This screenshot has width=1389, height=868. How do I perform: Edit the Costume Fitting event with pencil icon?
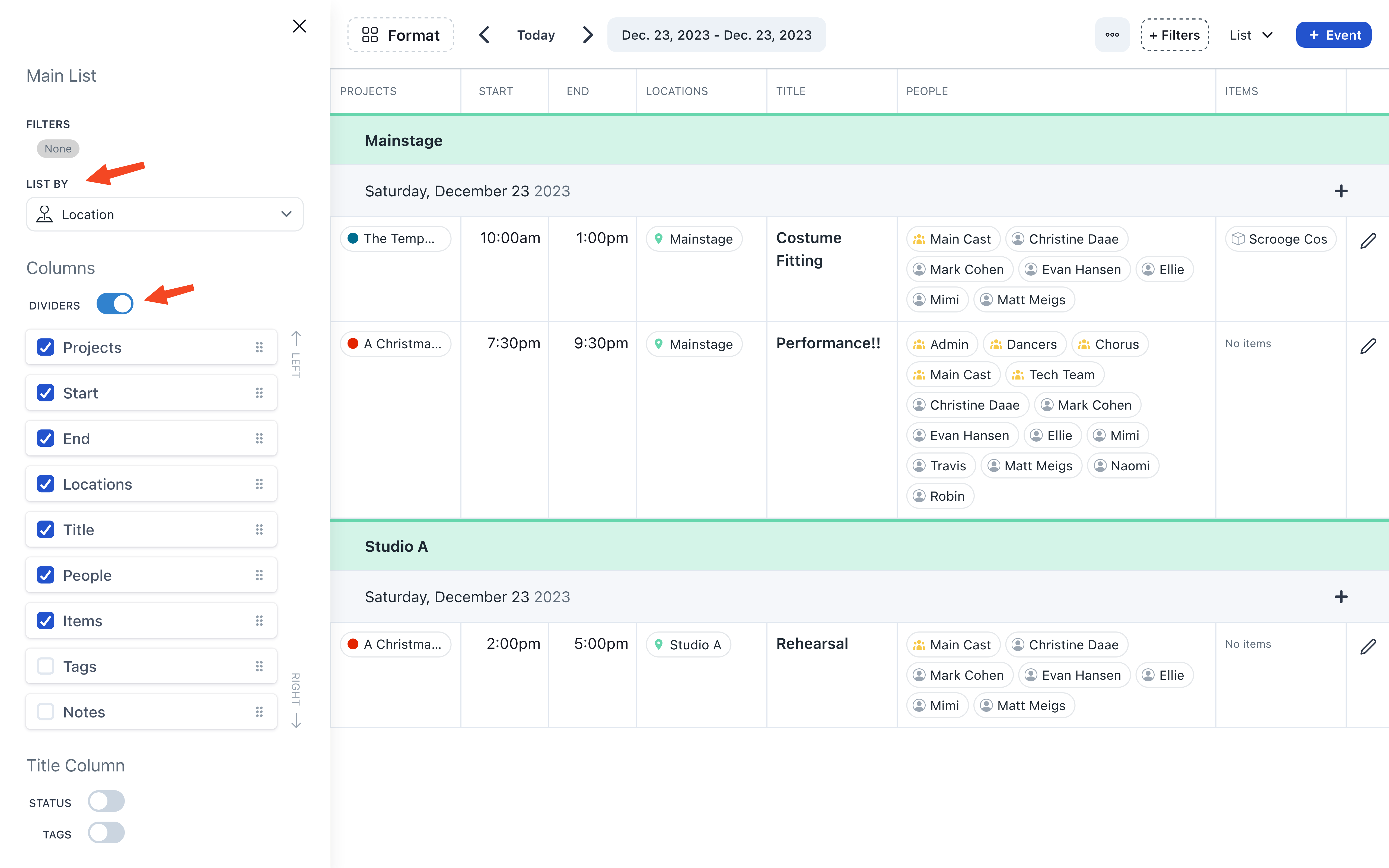1368,241
